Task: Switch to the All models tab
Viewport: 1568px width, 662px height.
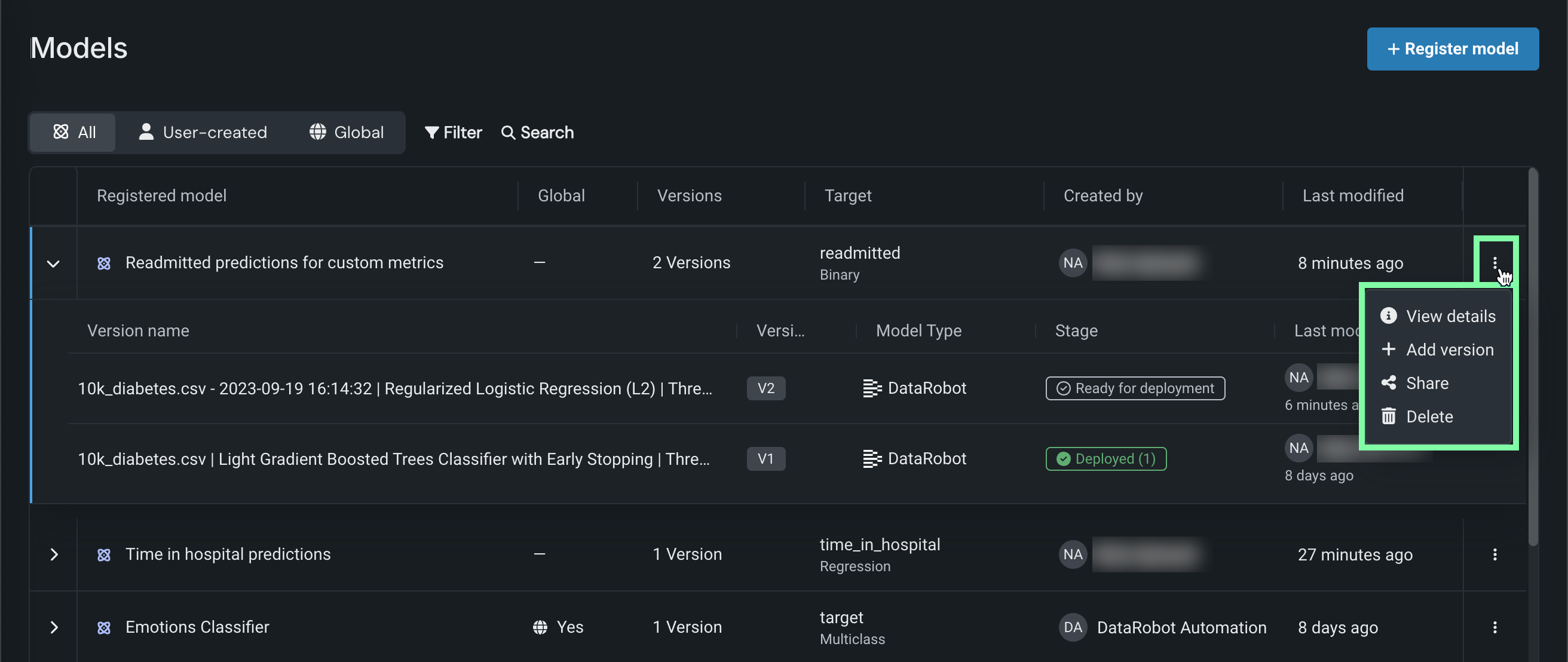Action: click(x=73, y=132)
